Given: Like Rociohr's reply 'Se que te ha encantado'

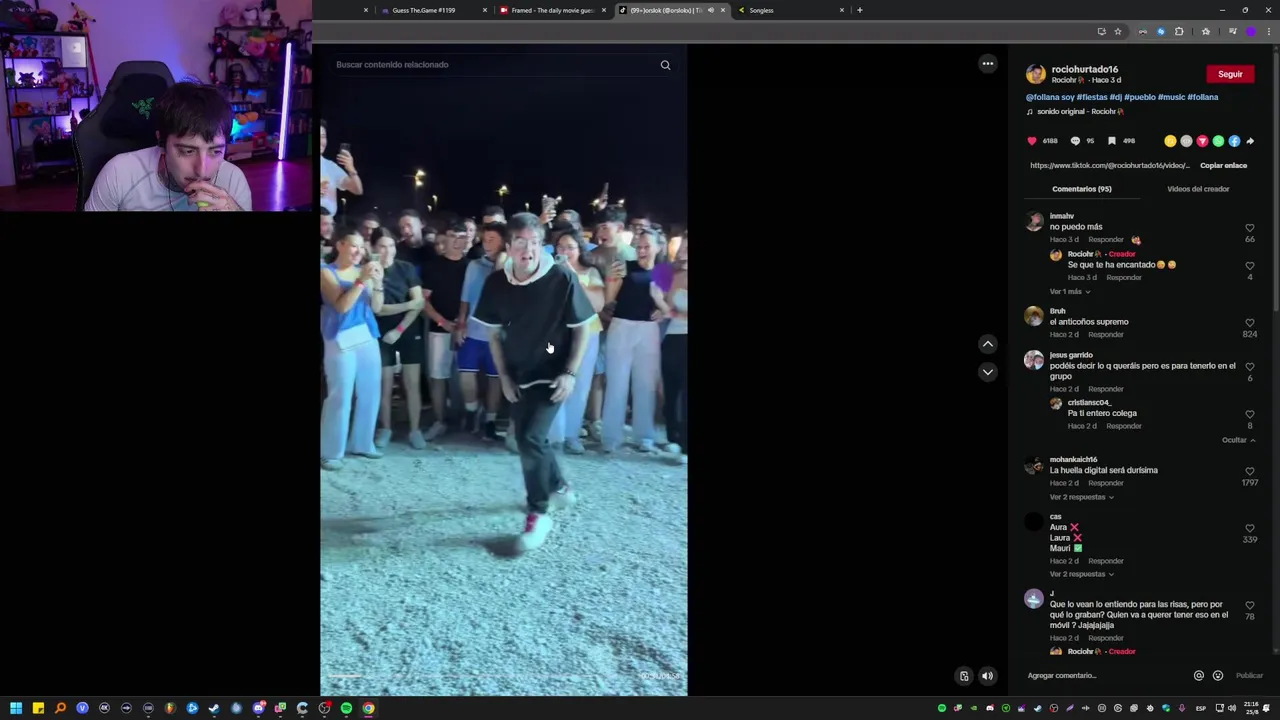Looking at the screenshot, I should (x=1249, y=266).
